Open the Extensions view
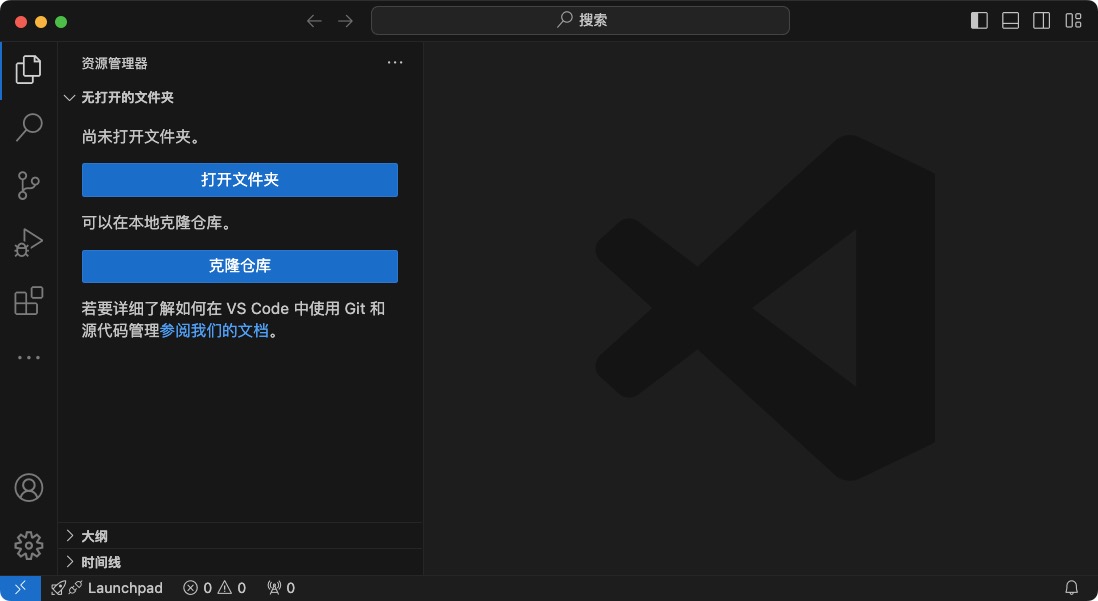The image size is (1098, 601). coord(27,300)
